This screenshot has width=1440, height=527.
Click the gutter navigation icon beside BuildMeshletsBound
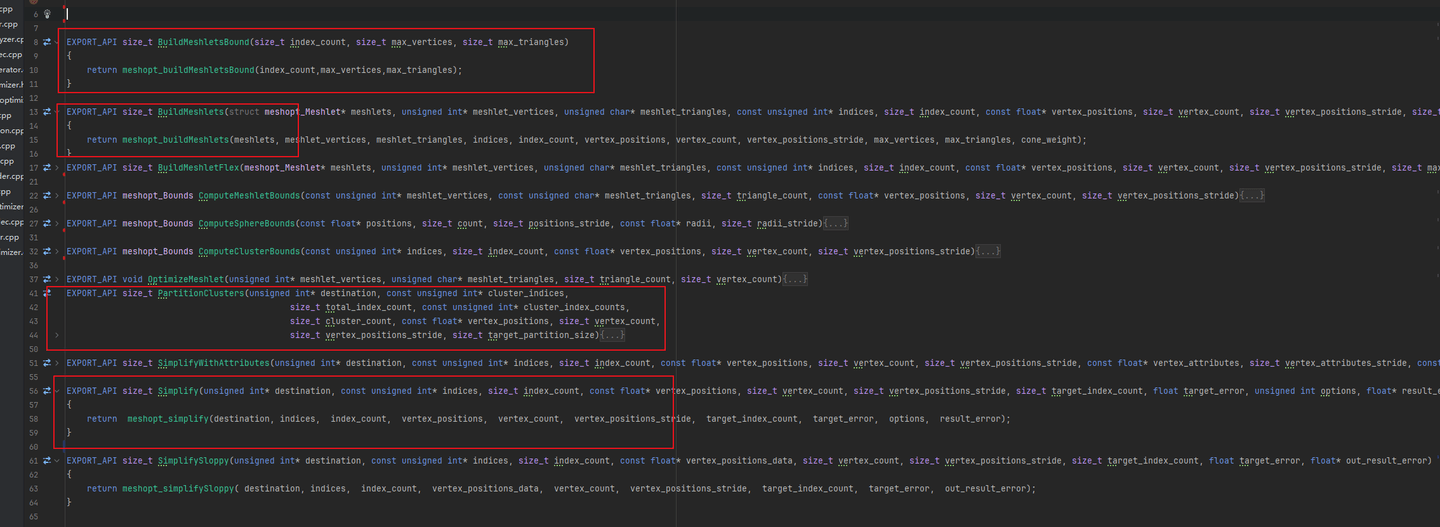pyautogui.click(x=47, y=42)
